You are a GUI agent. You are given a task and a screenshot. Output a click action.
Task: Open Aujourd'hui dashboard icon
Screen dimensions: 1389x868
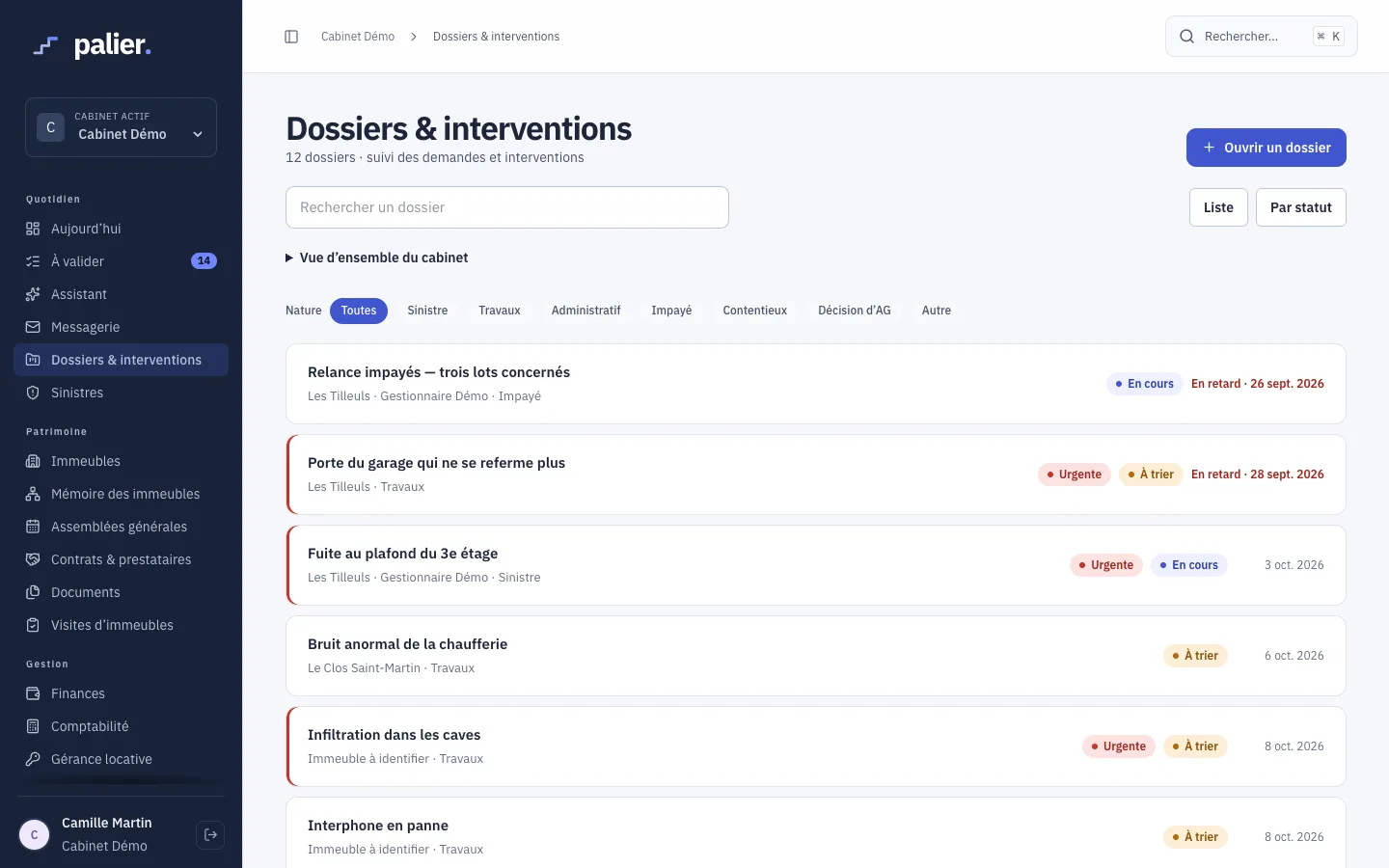point(33,229)
